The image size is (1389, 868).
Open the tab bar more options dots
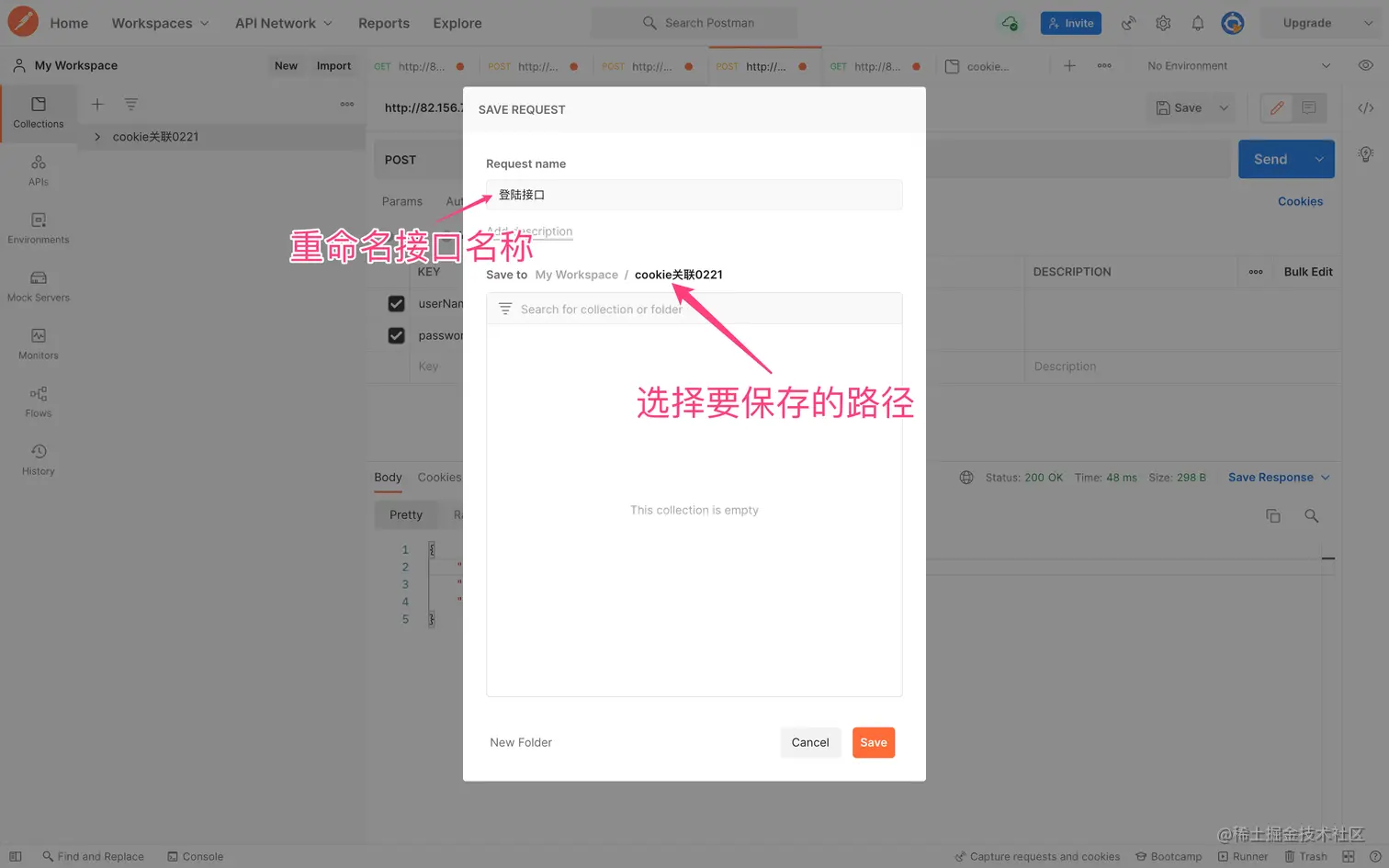tap(1104, 66)
